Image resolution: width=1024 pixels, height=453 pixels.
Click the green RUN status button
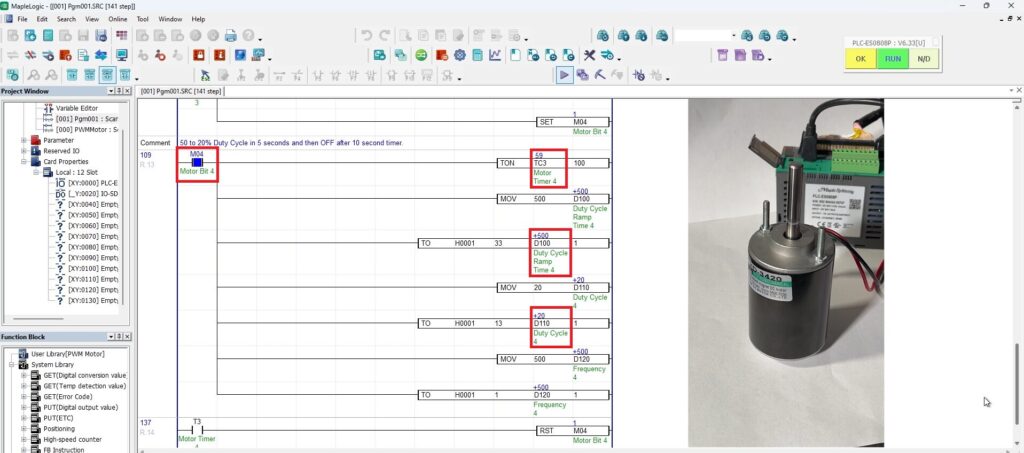(892, 59)
